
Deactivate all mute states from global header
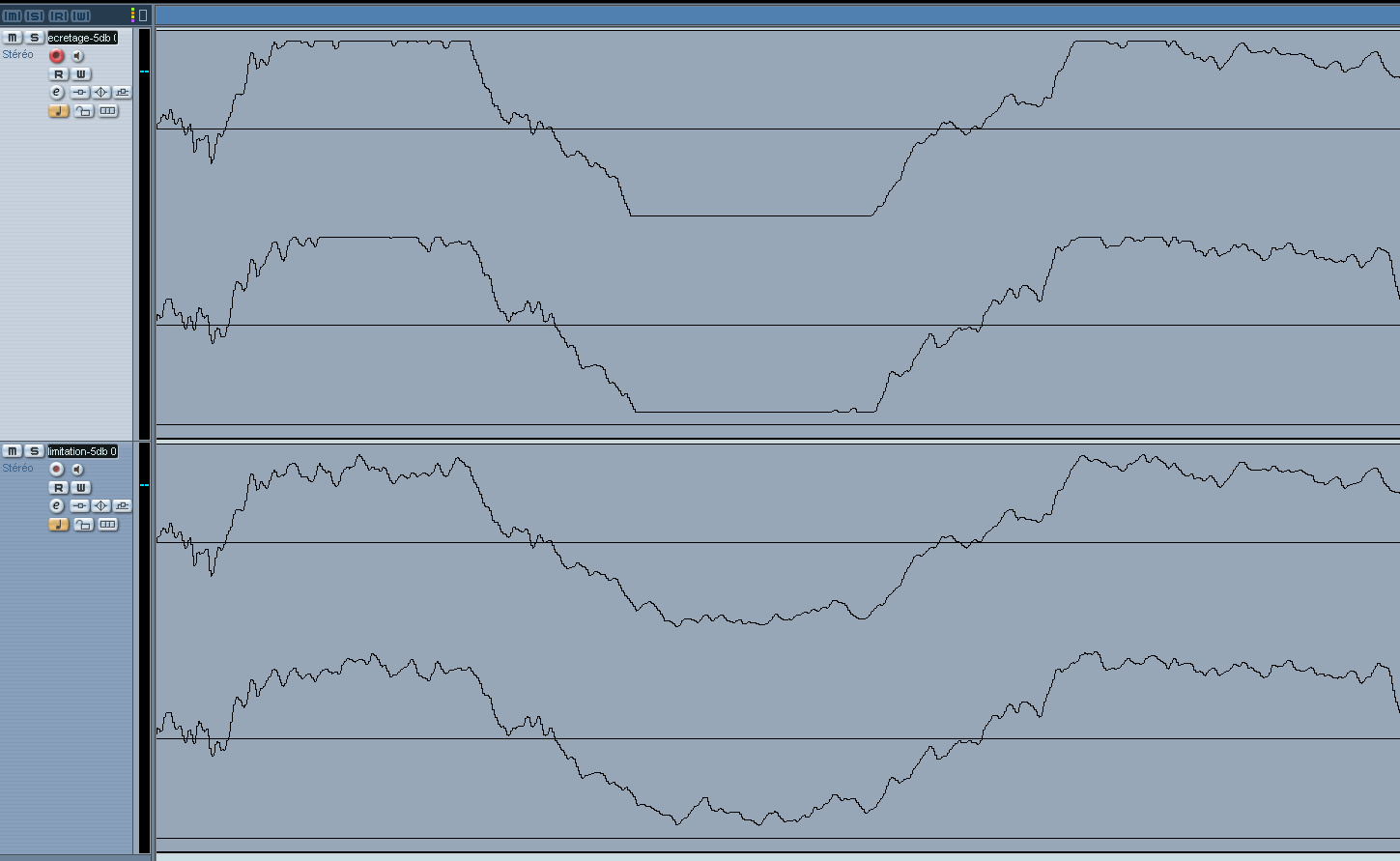[12, 15]
